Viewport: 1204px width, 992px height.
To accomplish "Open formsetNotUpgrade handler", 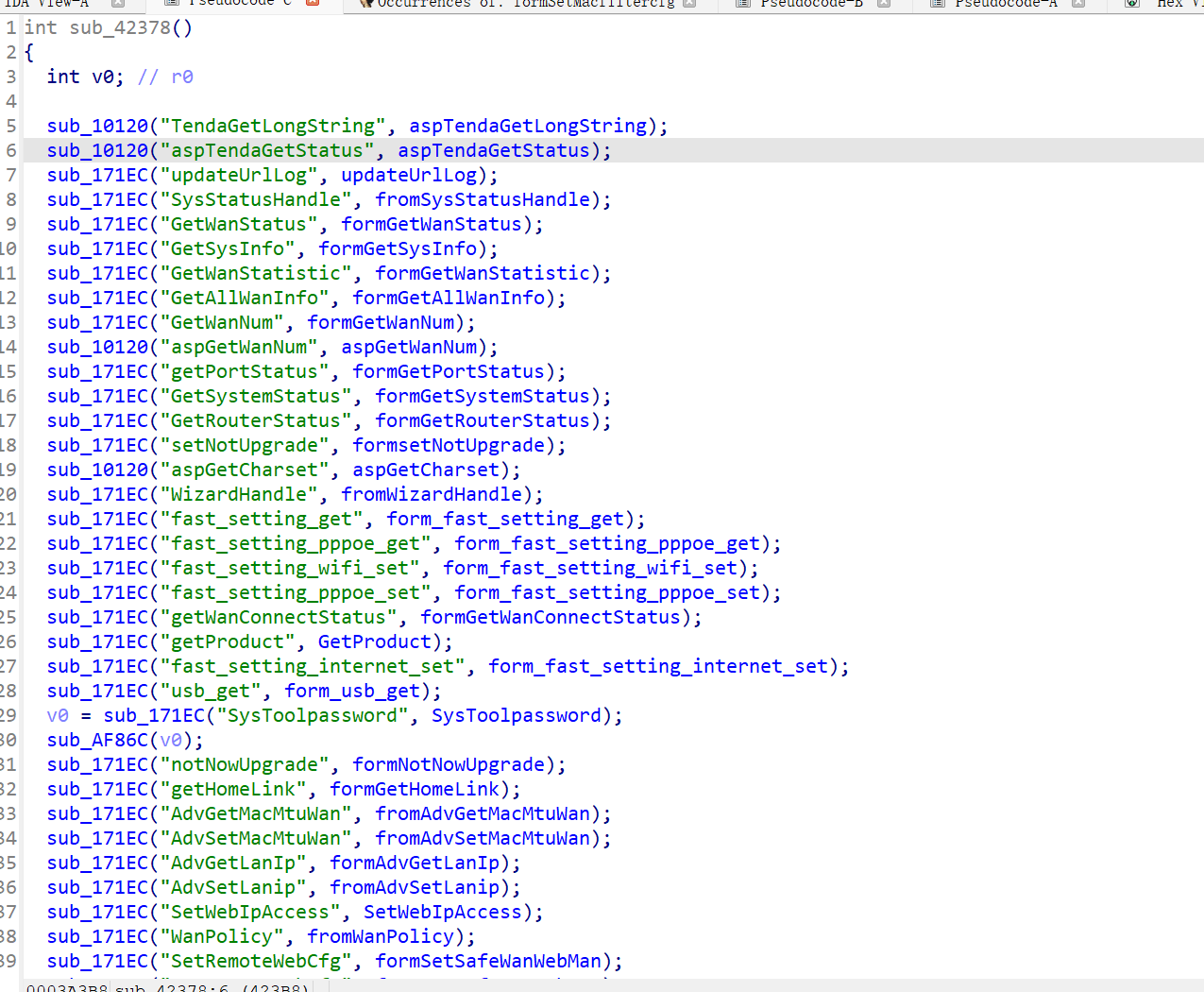I will (x=449, y=445).
